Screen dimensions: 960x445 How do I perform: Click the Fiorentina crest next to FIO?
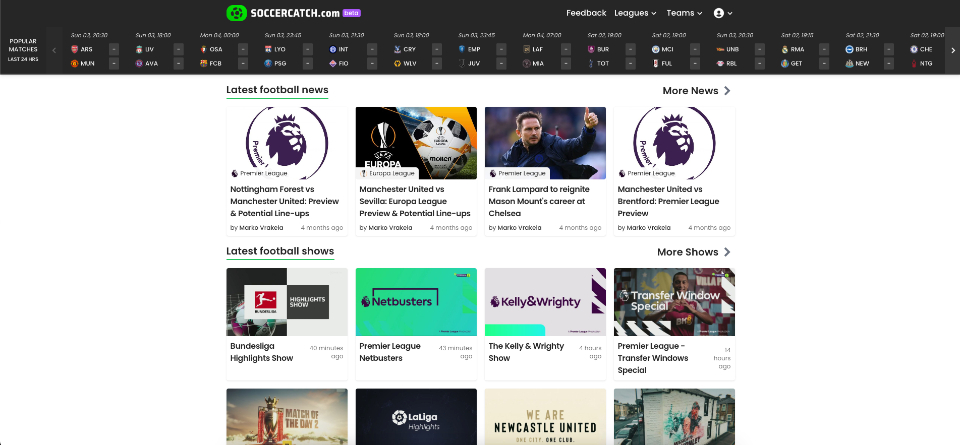coord(333,63)
